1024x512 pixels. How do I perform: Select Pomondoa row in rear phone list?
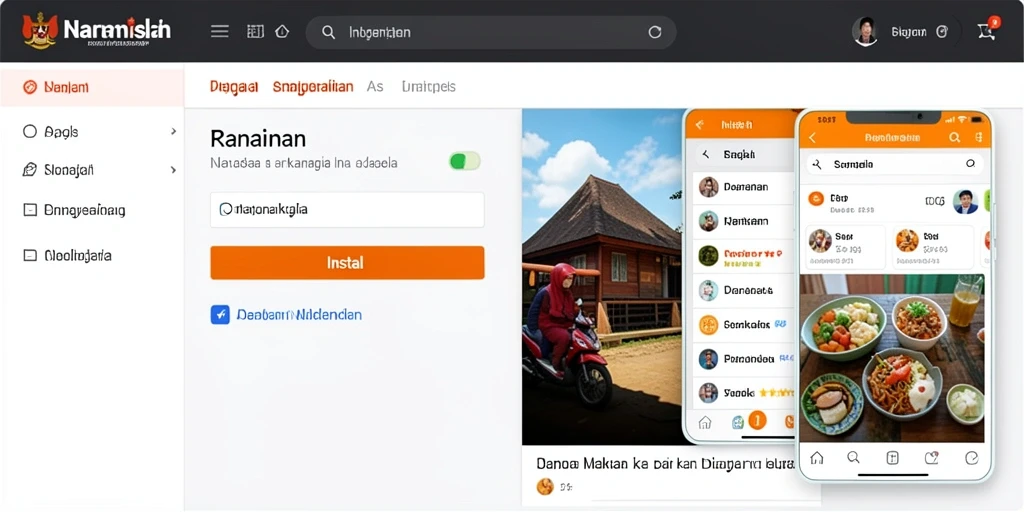point(744,359)
